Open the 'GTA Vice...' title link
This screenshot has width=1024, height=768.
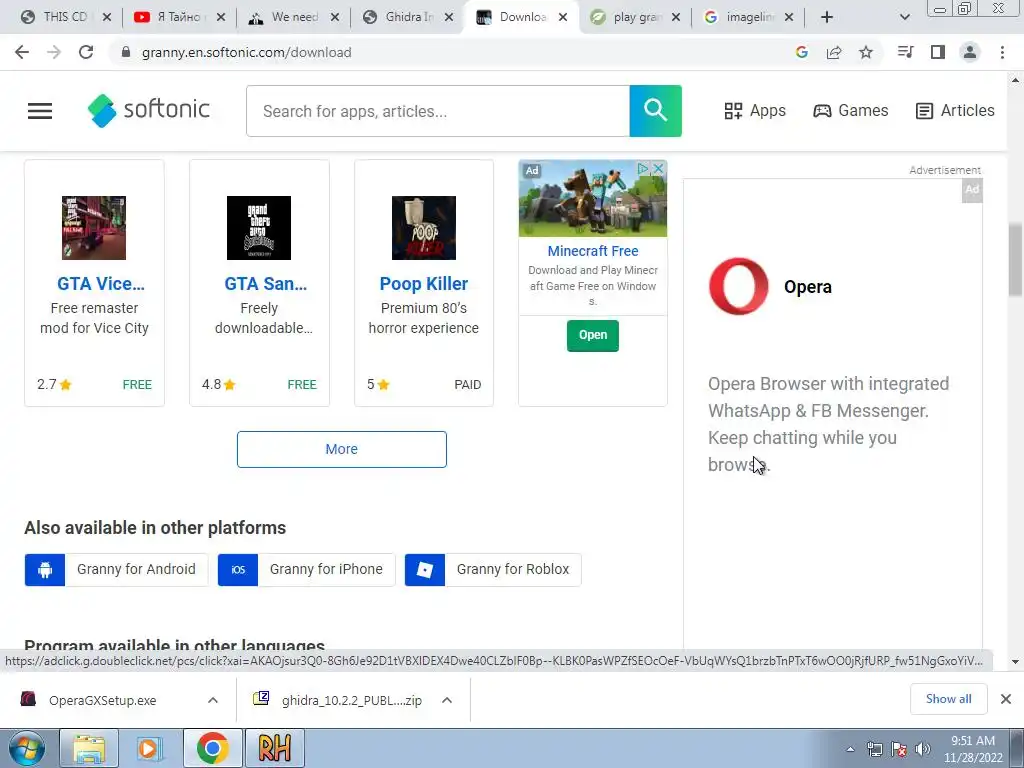tap(101, 283)
